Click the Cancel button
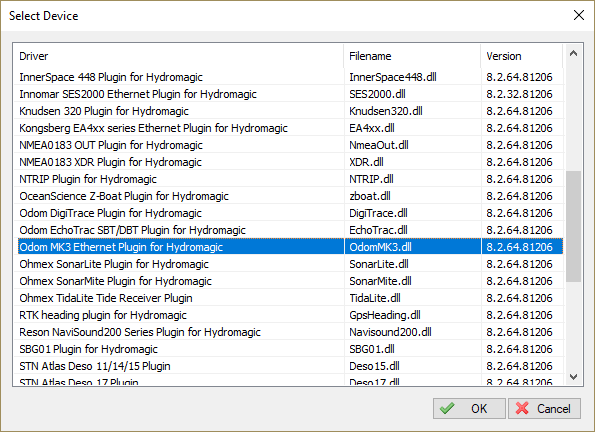This screenshot has width=595, height=432. coord(544,408)
